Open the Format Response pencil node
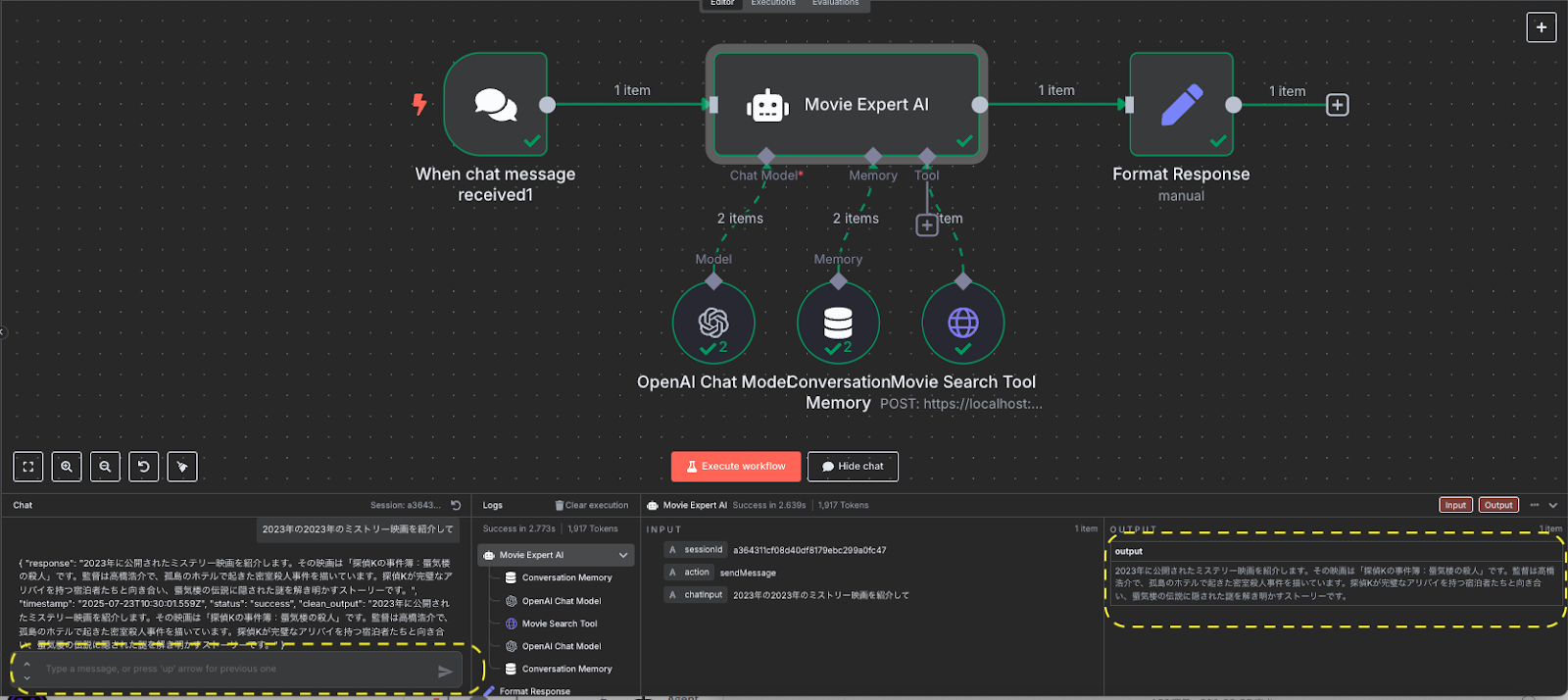Screen dimensions: 1568x700 1181,104
